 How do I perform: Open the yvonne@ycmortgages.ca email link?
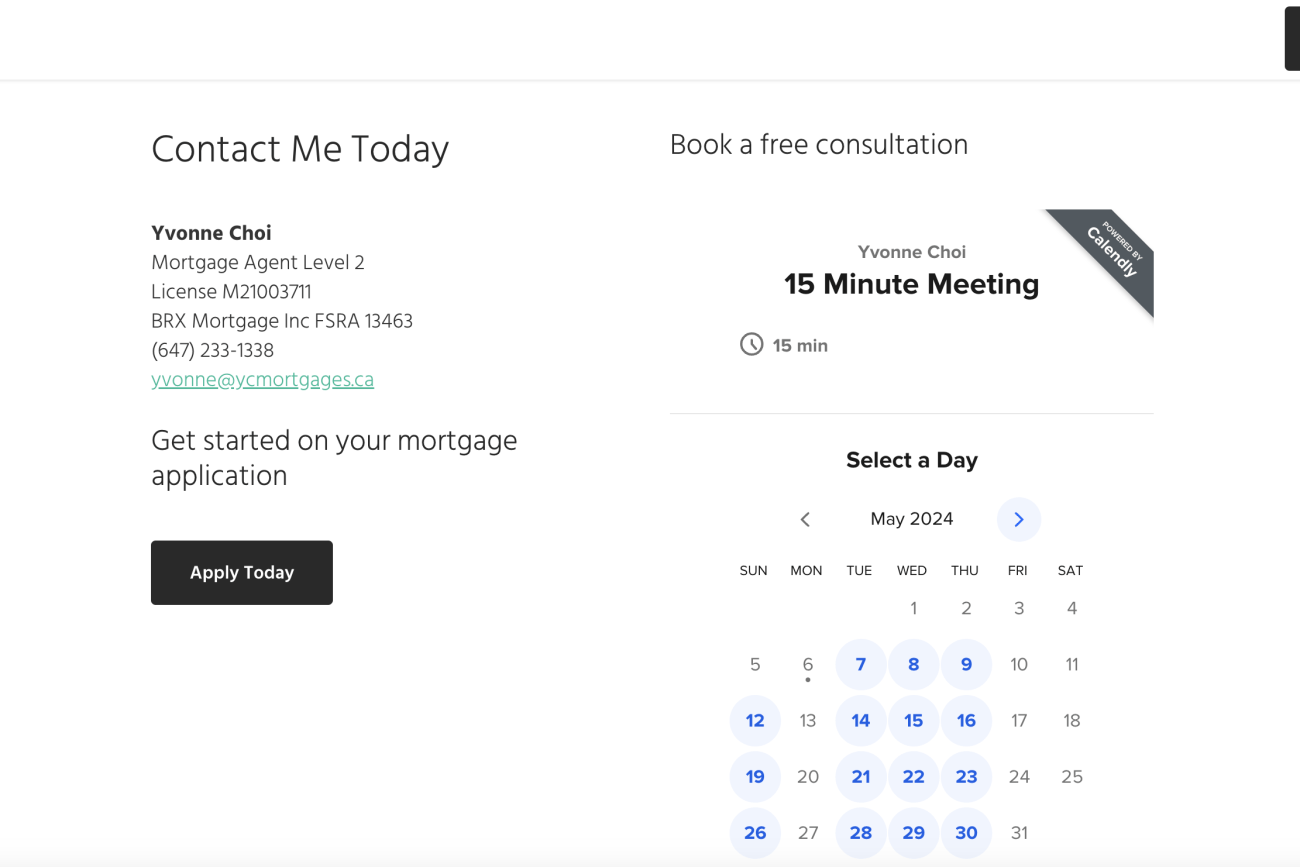(262, 380)
